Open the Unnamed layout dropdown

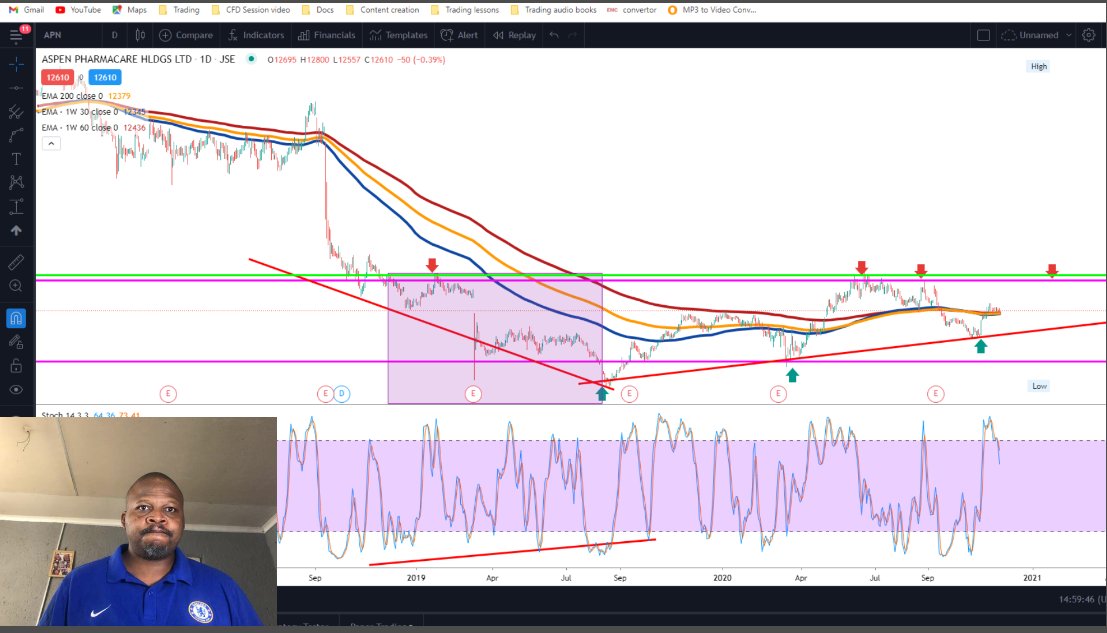point(1036,35)
